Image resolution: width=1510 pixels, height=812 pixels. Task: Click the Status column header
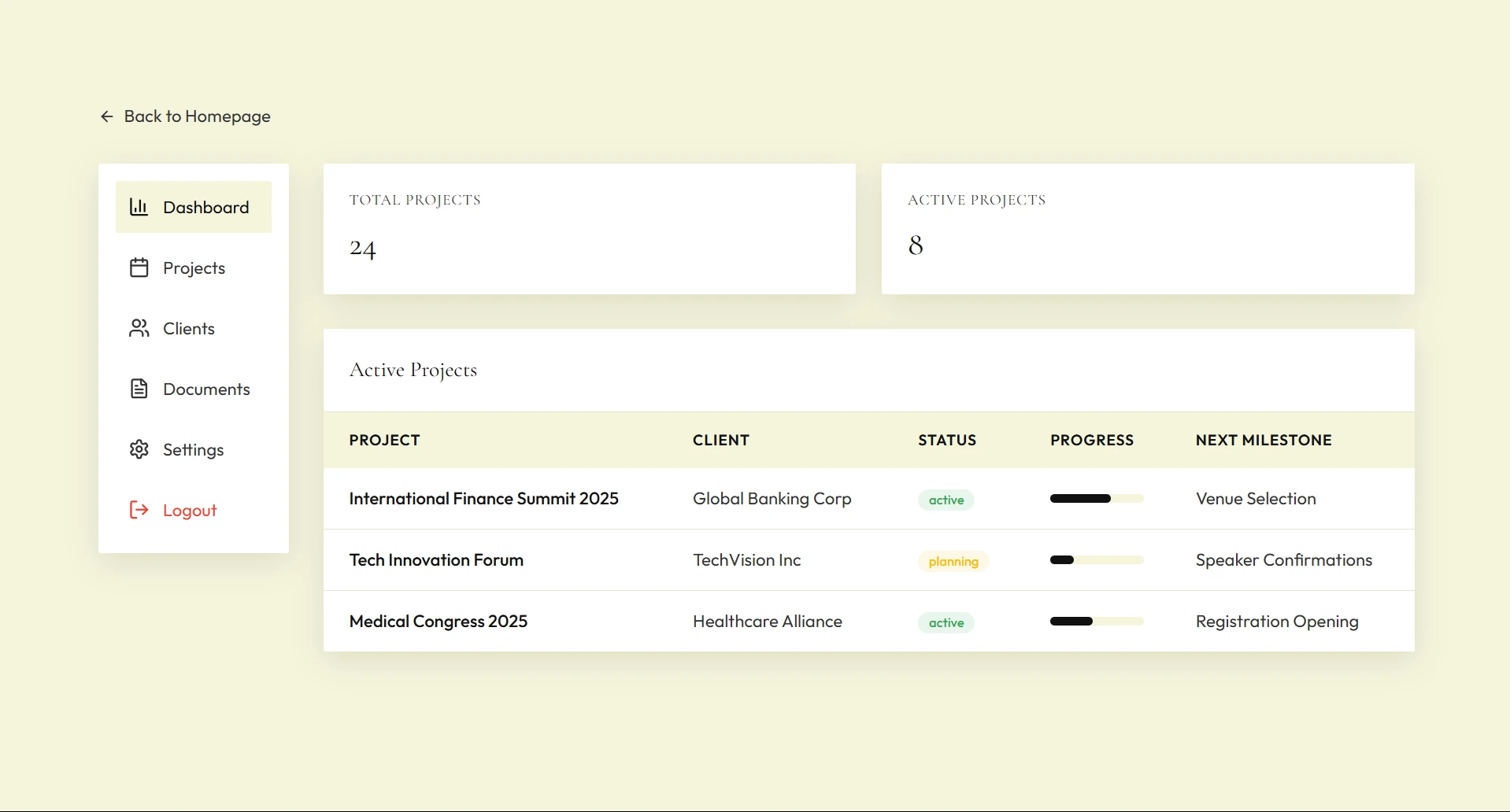946,441
